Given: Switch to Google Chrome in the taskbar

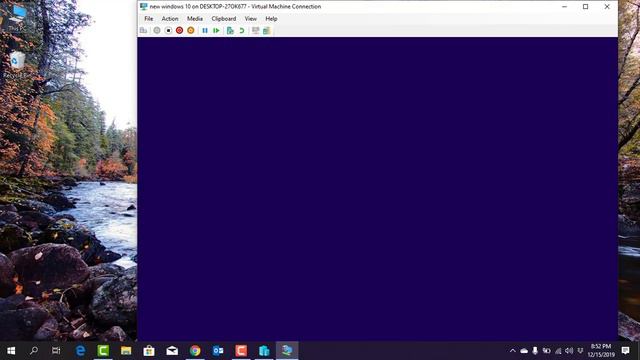Looking at the screenshot, I should point(195,351).
